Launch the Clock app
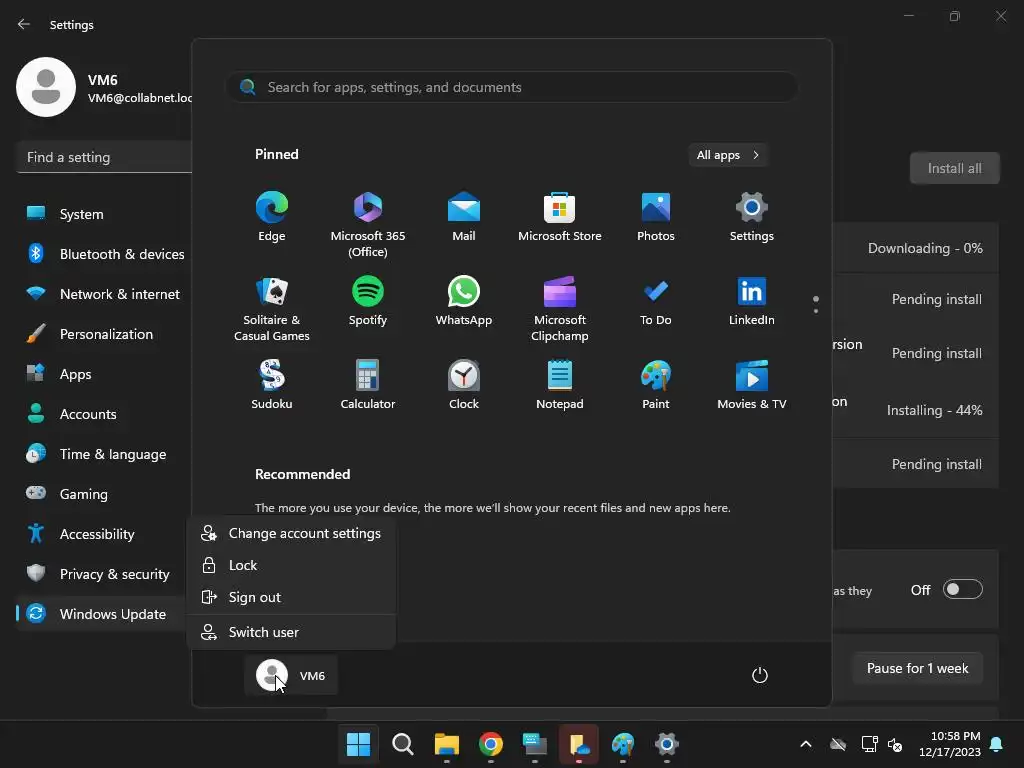Viewport: 1024px width, 768px height. (x=464, y=385)
